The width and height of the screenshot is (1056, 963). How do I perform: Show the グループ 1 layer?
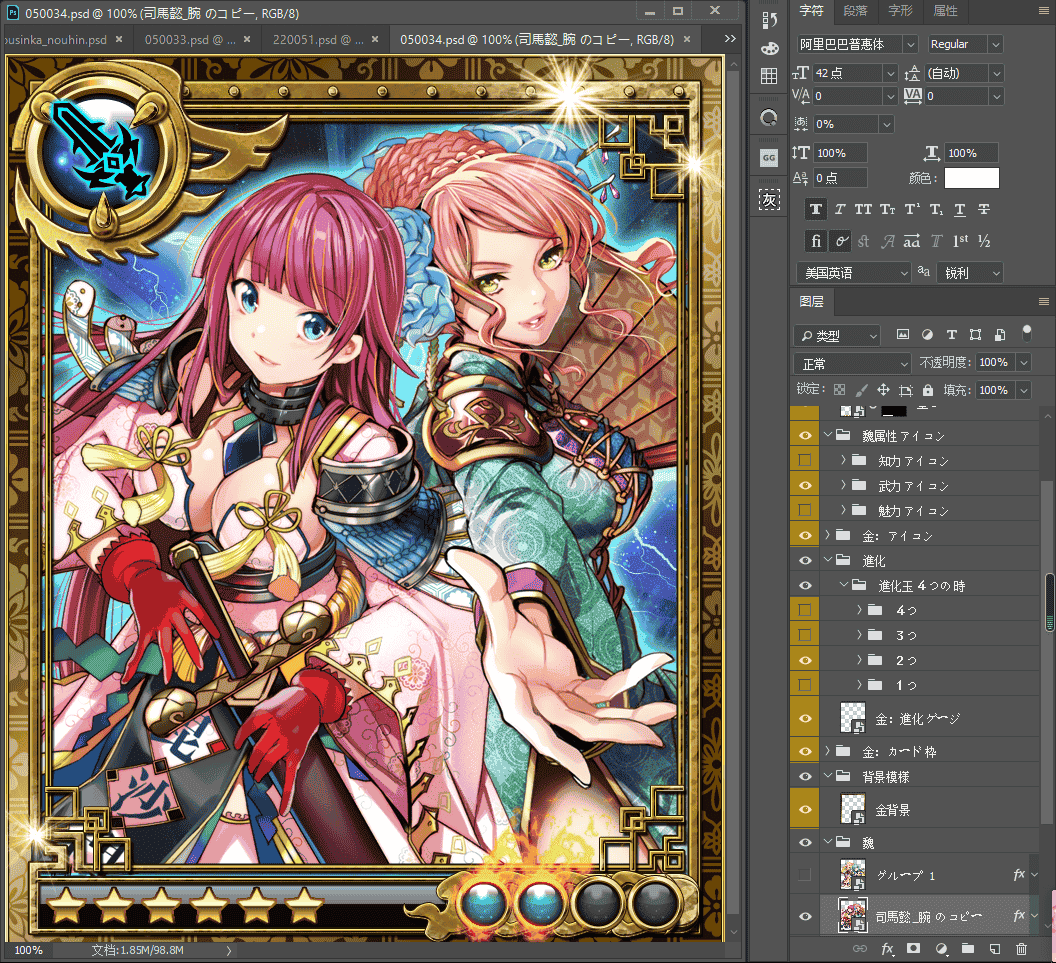[x=805, y=875]
